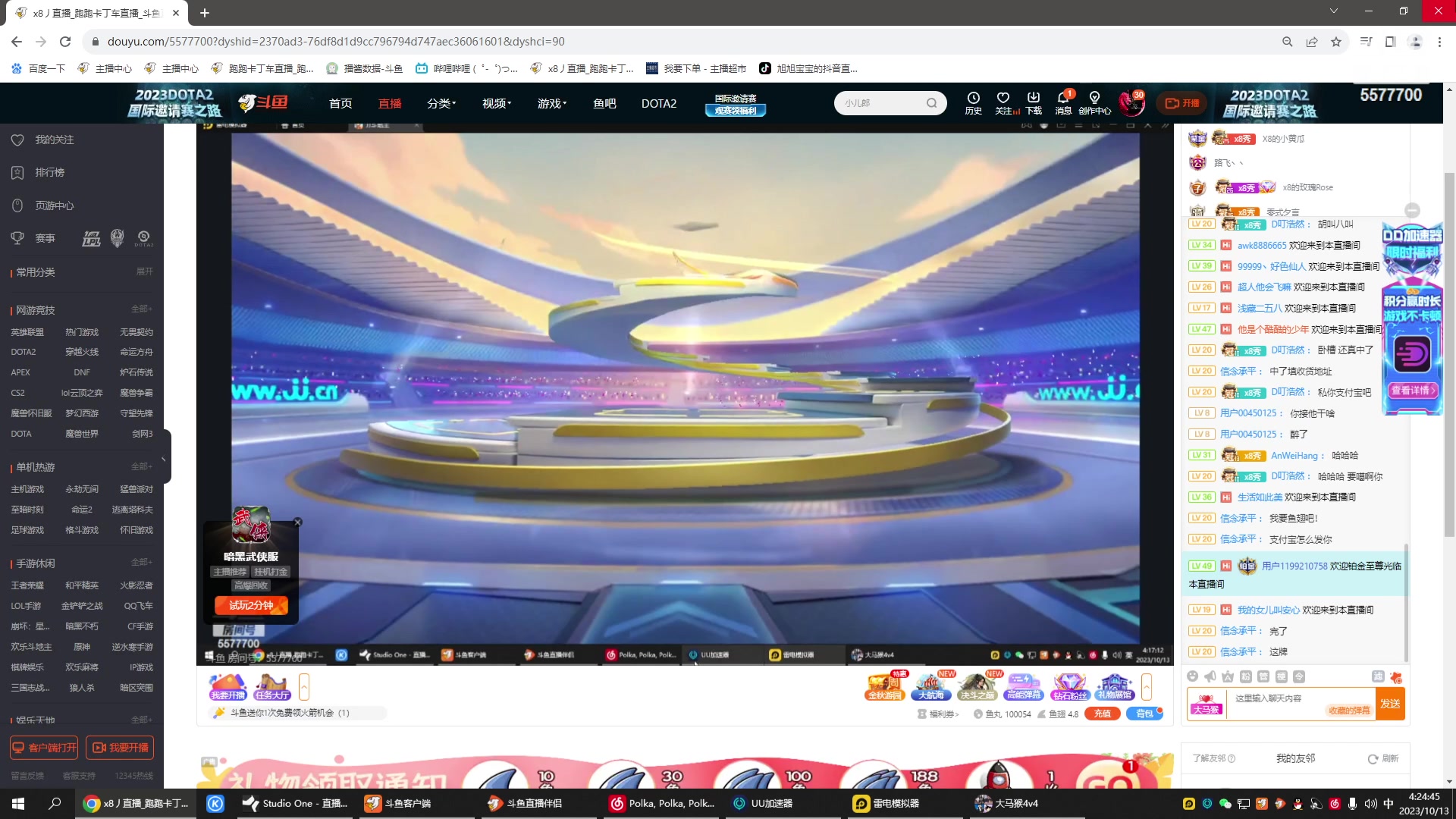This screenshot has height=819, width=1456.
Task: Open 我的关注 in sidebar
Action: pyautogui.click(x=54, y=140)
